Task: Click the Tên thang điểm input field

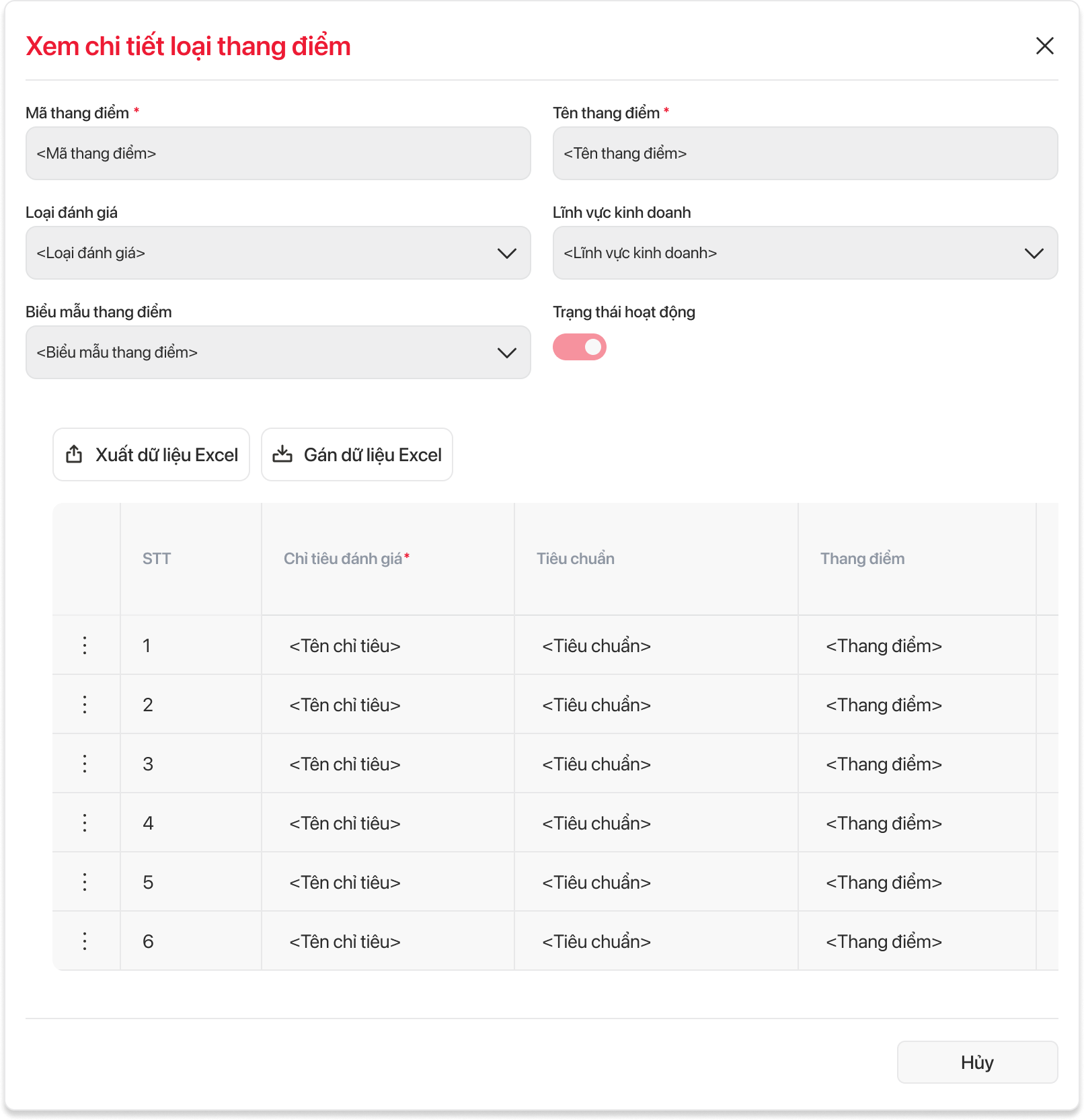Action: click(x=805, y=153)
